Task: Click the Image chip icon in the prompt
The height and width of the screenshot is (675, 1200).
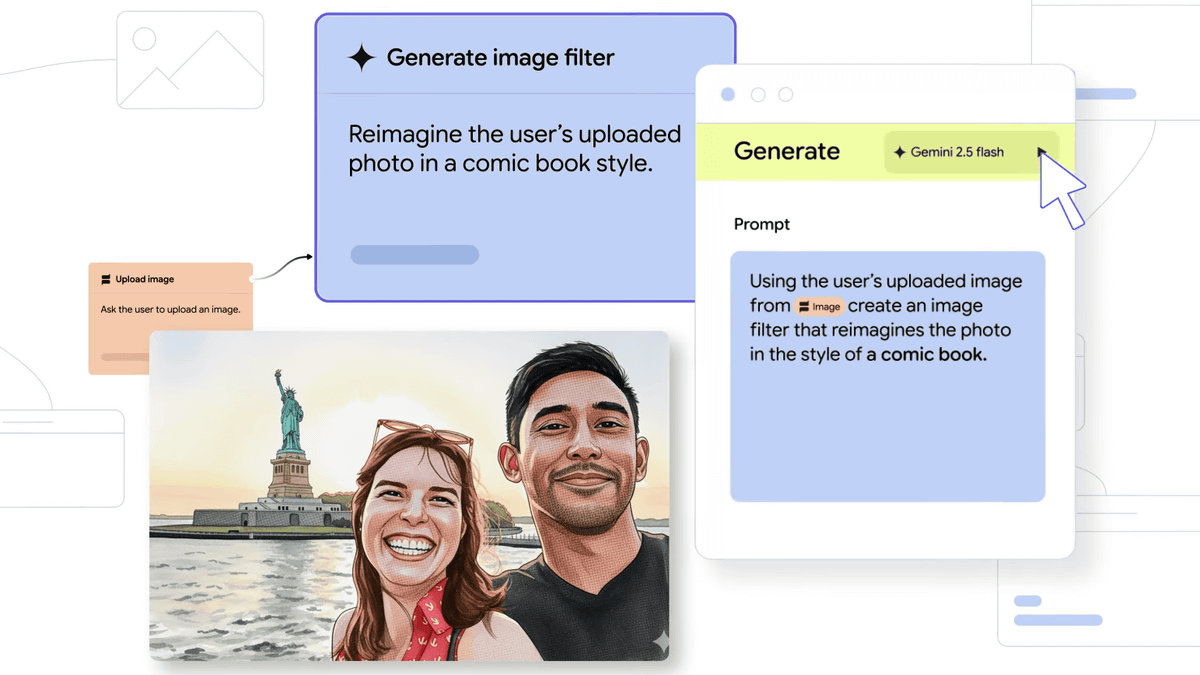Action: 803,307
